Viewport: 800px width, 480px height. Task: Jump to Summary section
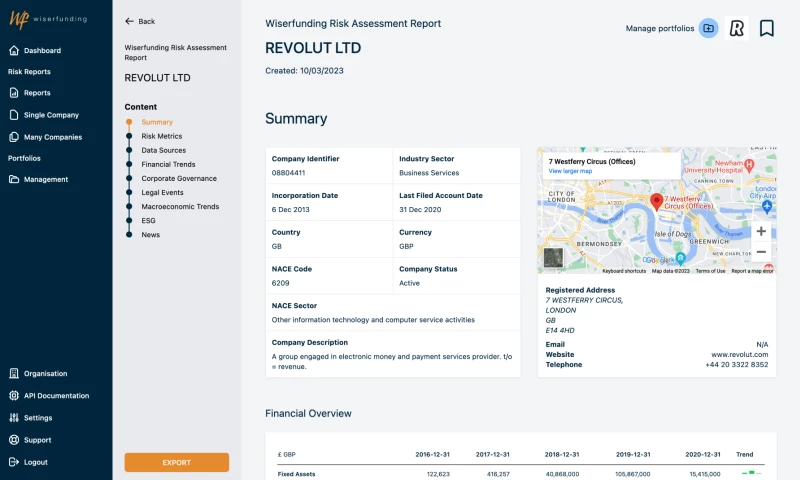click(157, 122)
